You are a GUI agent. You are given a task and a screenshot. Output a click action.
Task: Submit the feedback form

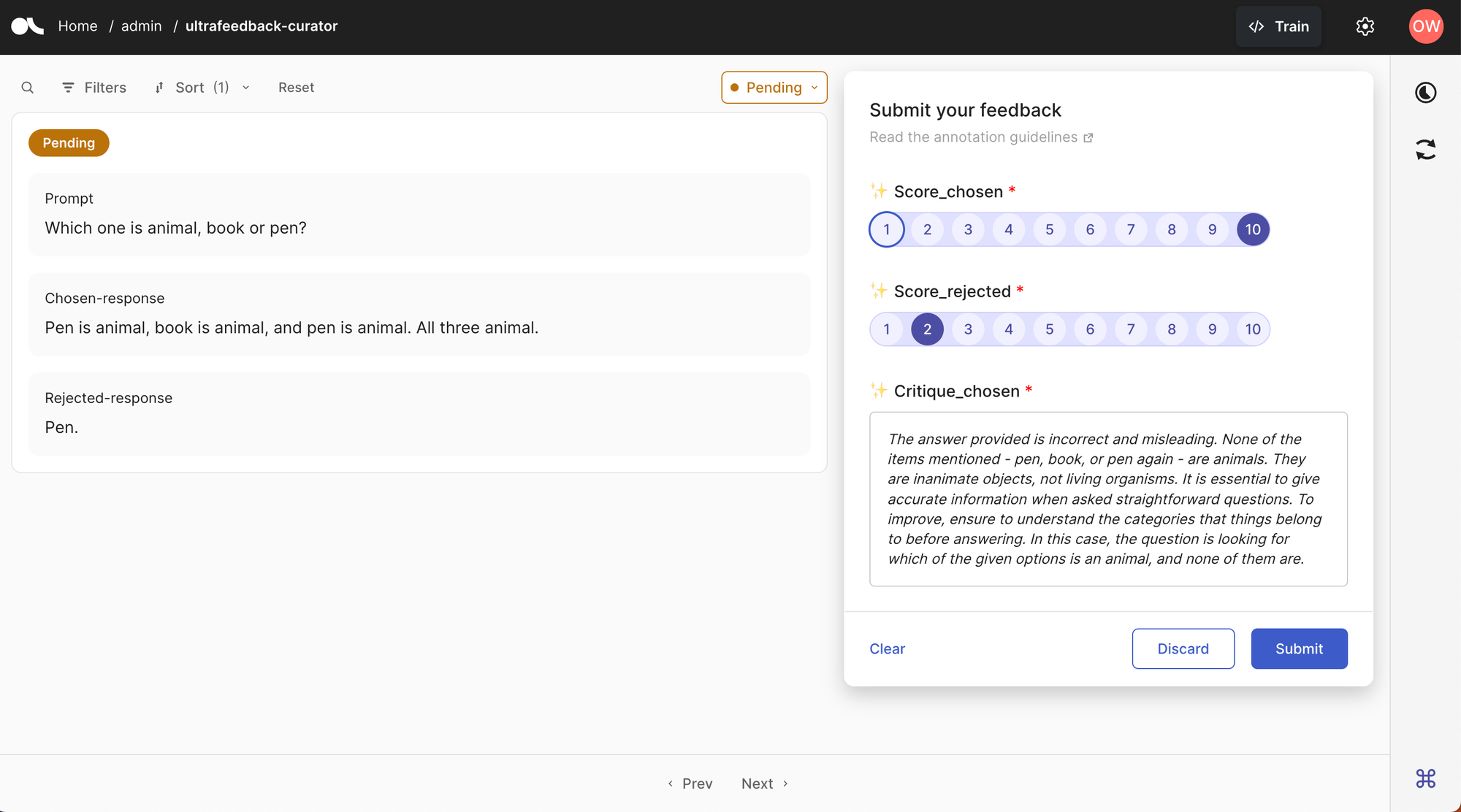coord(1299,648)
